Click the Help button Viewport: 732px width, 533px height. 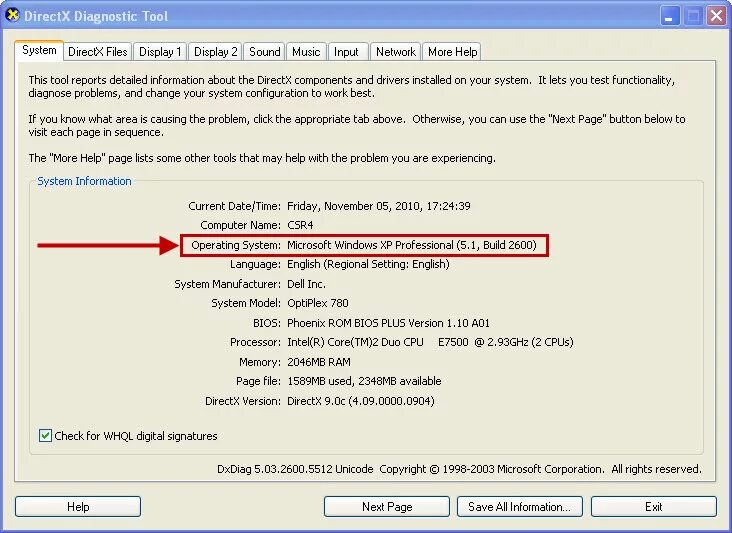[x=78, y=507]
